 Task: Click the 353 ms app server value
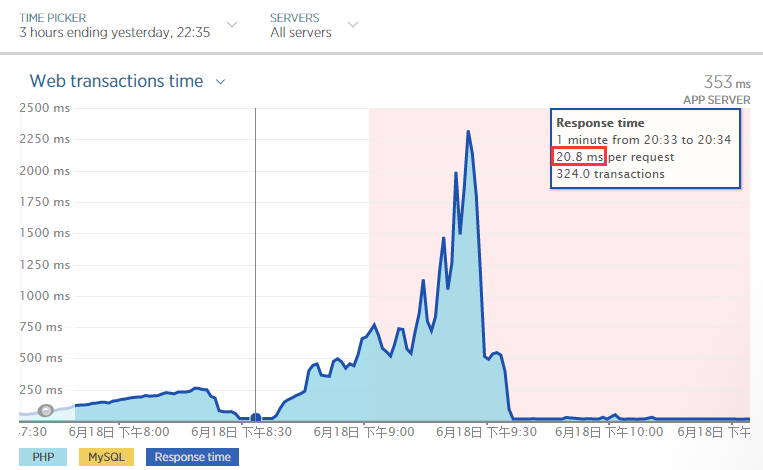[x=727, y=82]
